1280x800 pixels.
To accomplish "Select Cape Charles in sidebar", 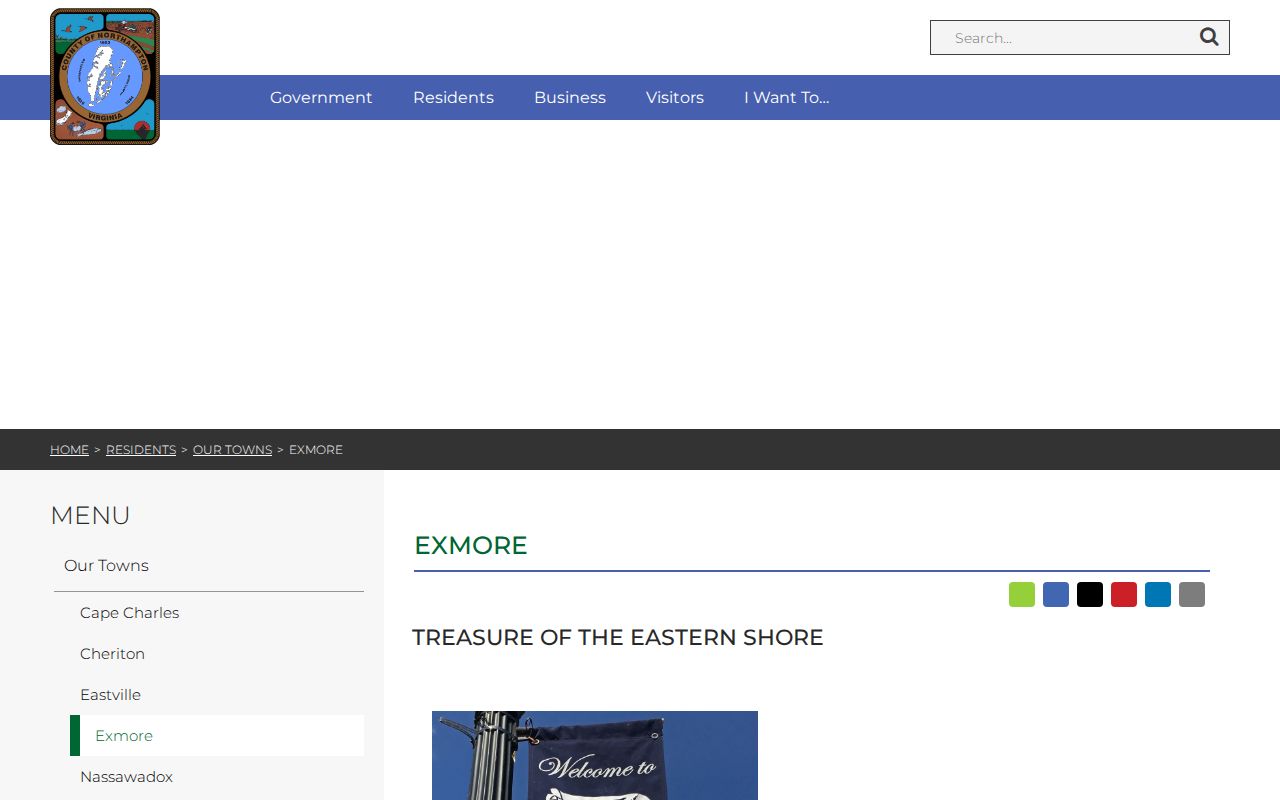I will click(217, 613).
